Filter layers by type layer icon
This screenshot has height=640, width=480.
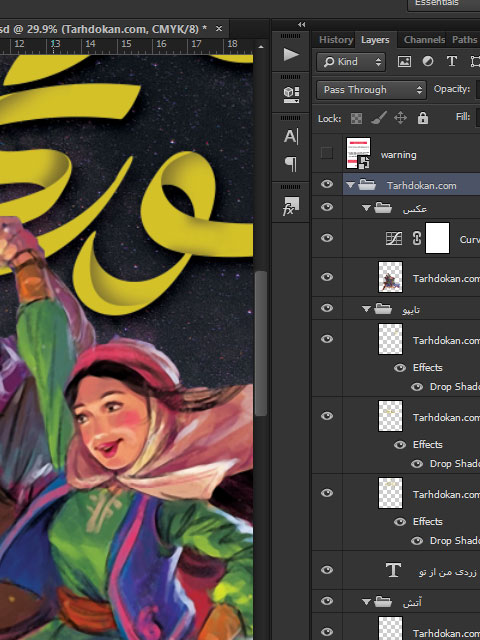point(451,62)
